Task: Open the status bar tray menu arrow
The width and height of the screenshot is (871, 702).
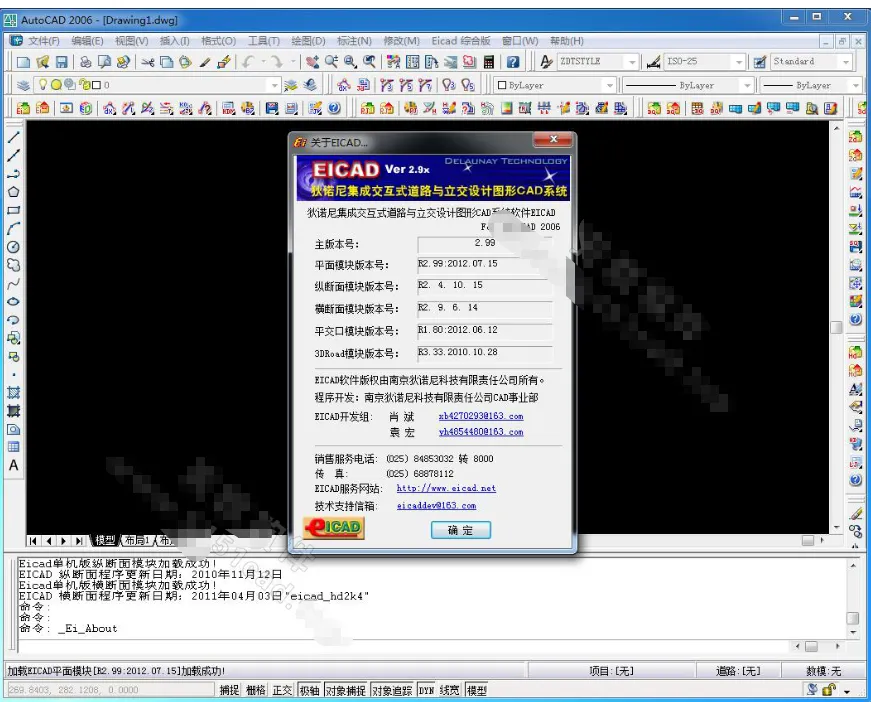Action: [847, 691]
